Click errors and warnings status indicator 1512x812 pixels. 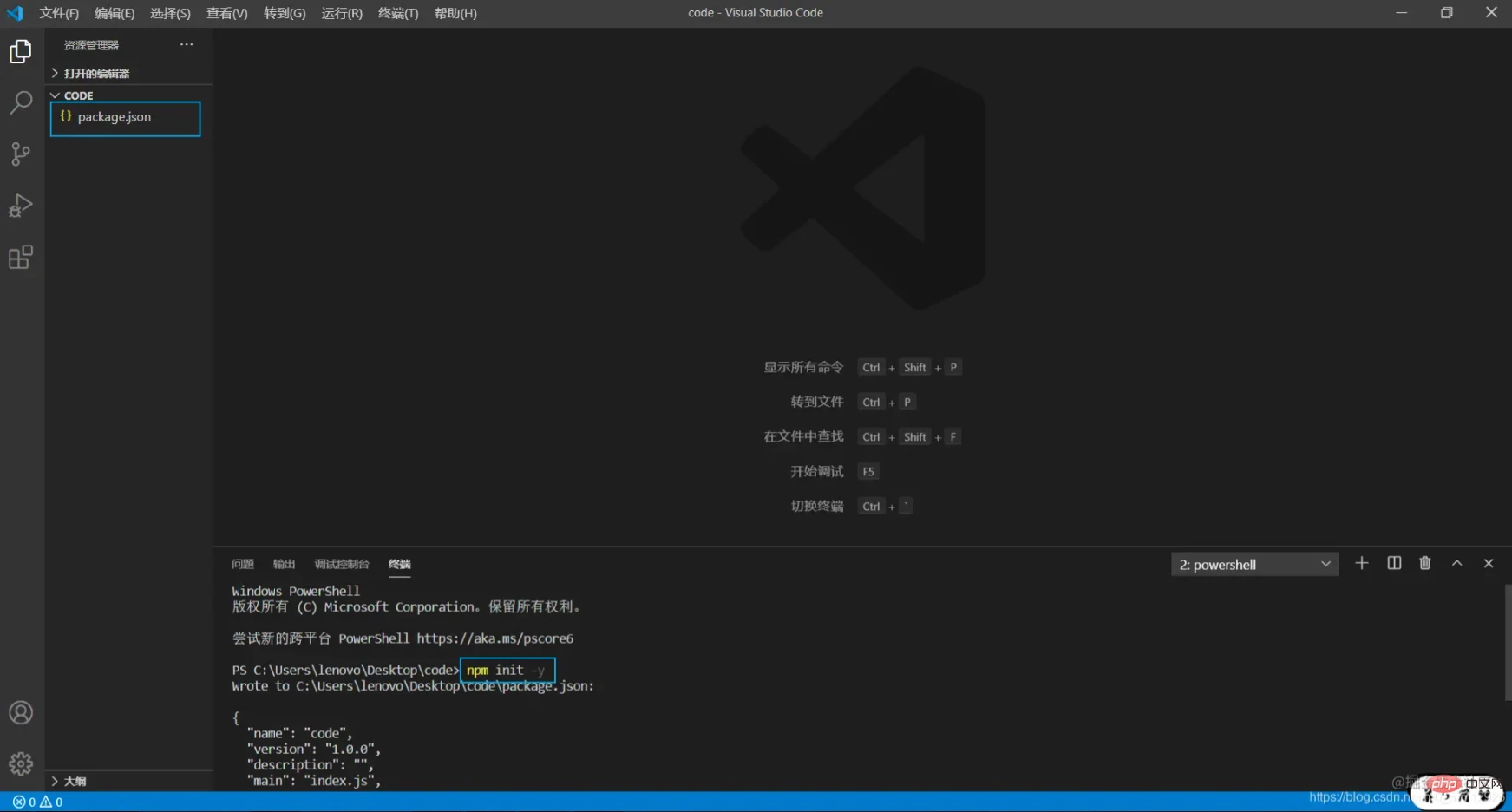(38, 802)
